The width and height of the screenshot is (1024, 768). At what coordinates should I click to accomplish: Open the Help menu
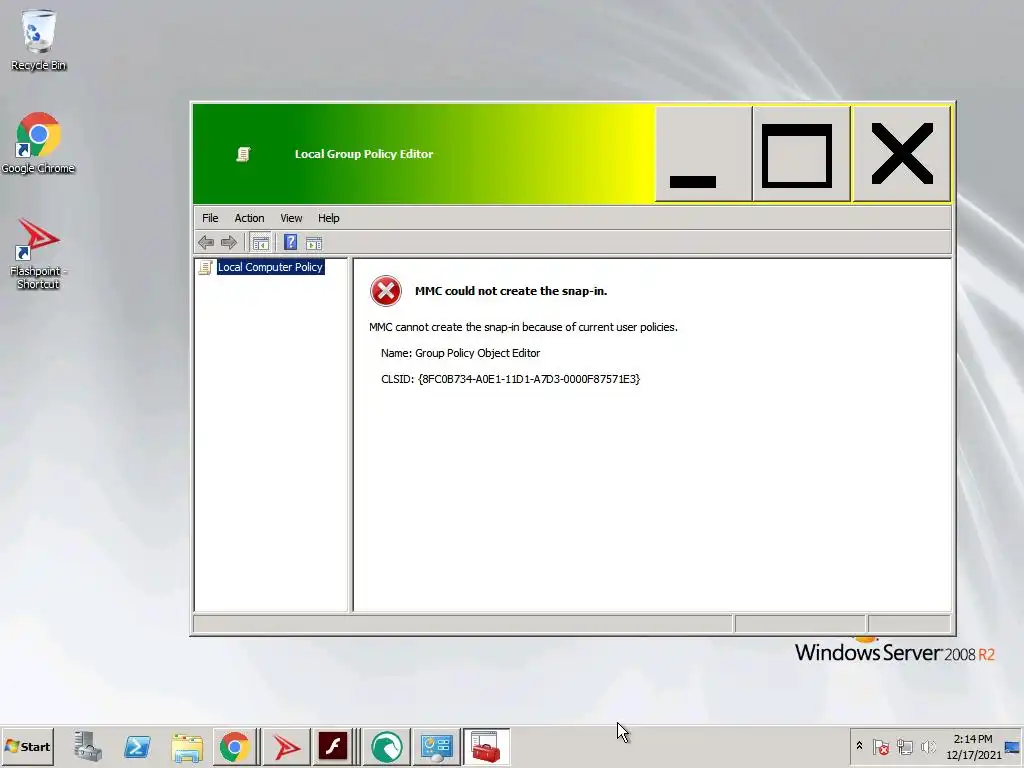[x=328, y=218]
